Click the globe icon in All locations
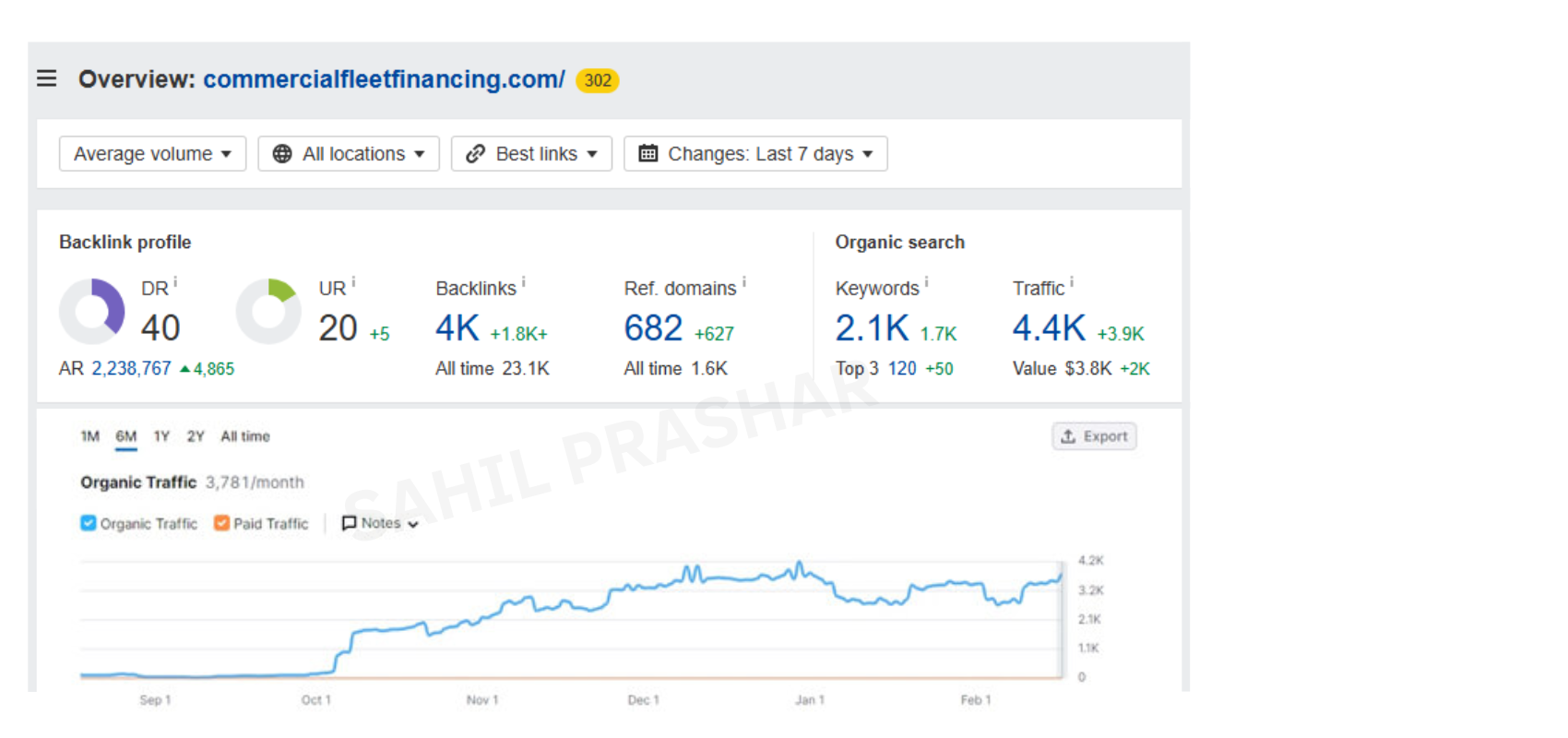 tap(282, 154)
